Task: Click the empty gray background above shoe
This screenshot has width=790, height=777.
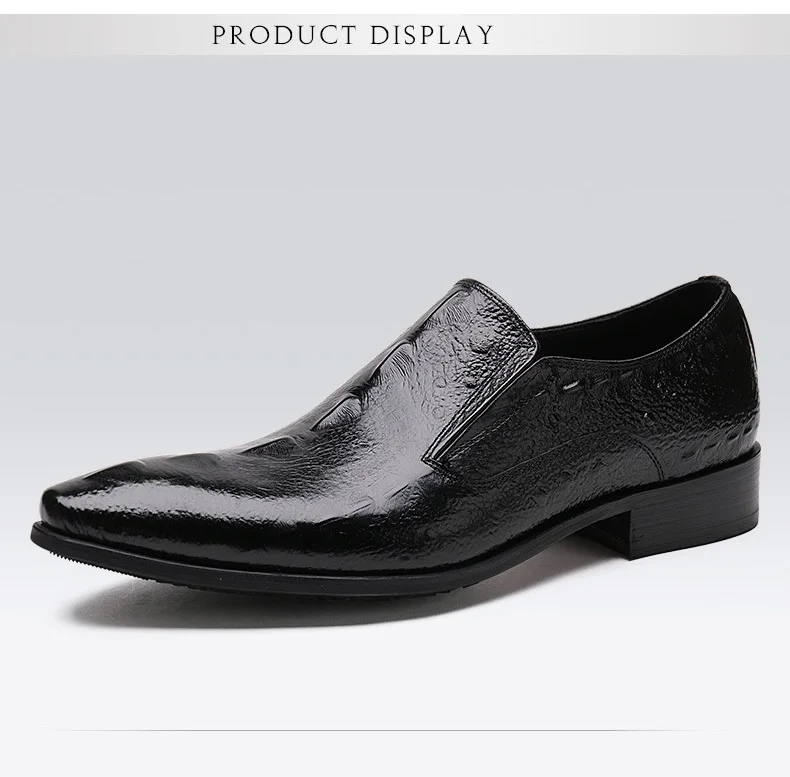Action: (x=395, y=166)
